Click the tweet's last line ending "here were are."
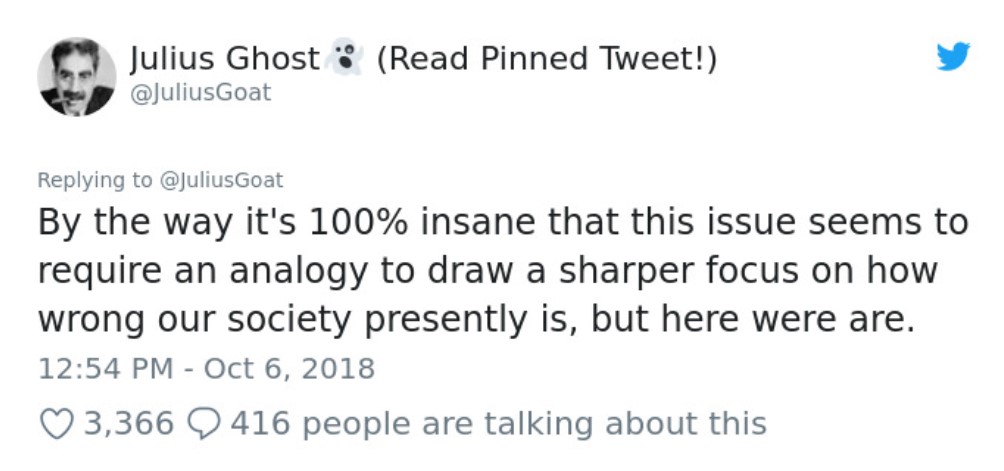The width and height of the screenshot is (1004, 471). pos(476,319)
